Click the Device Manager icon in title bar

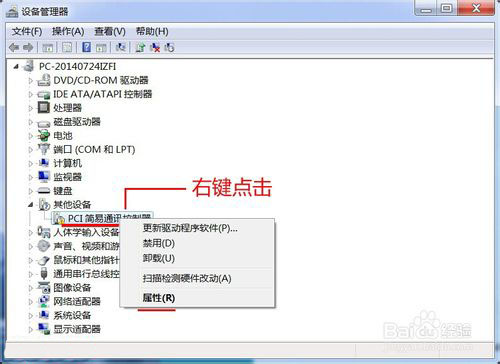coord(12,12)
